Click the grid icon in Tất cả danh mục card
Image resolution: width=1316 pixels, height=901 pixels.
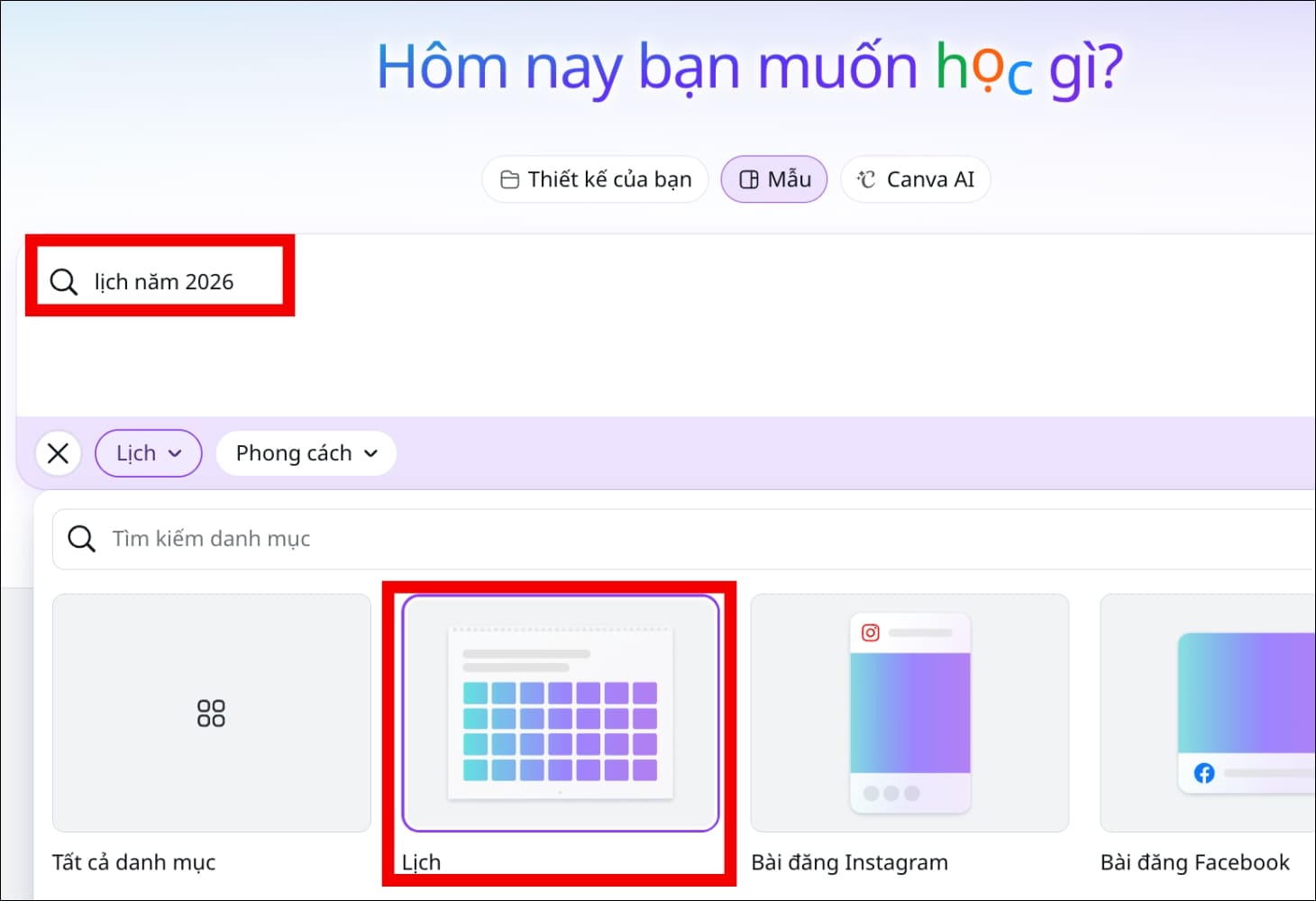point(212,713)
